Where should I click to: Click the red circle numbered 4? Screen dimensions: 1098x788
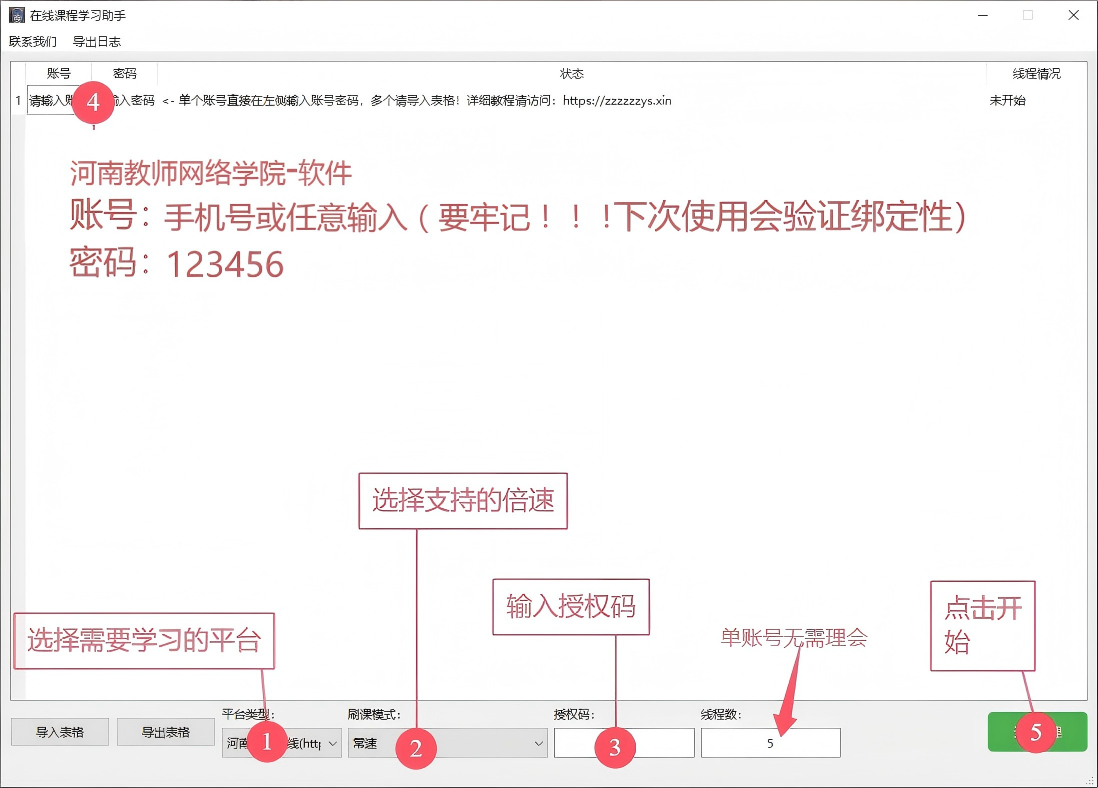coord(92,102)
